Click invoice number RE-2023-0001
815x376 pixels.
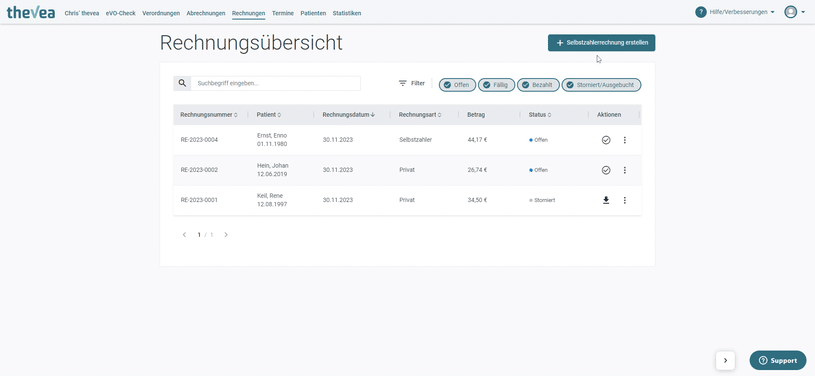coord(199,200)
